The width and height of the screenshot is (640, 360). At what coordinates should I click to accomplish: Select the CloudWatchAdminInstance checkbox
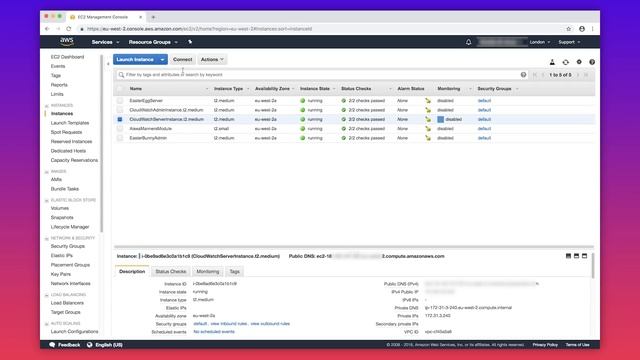(x=120, y=110)
